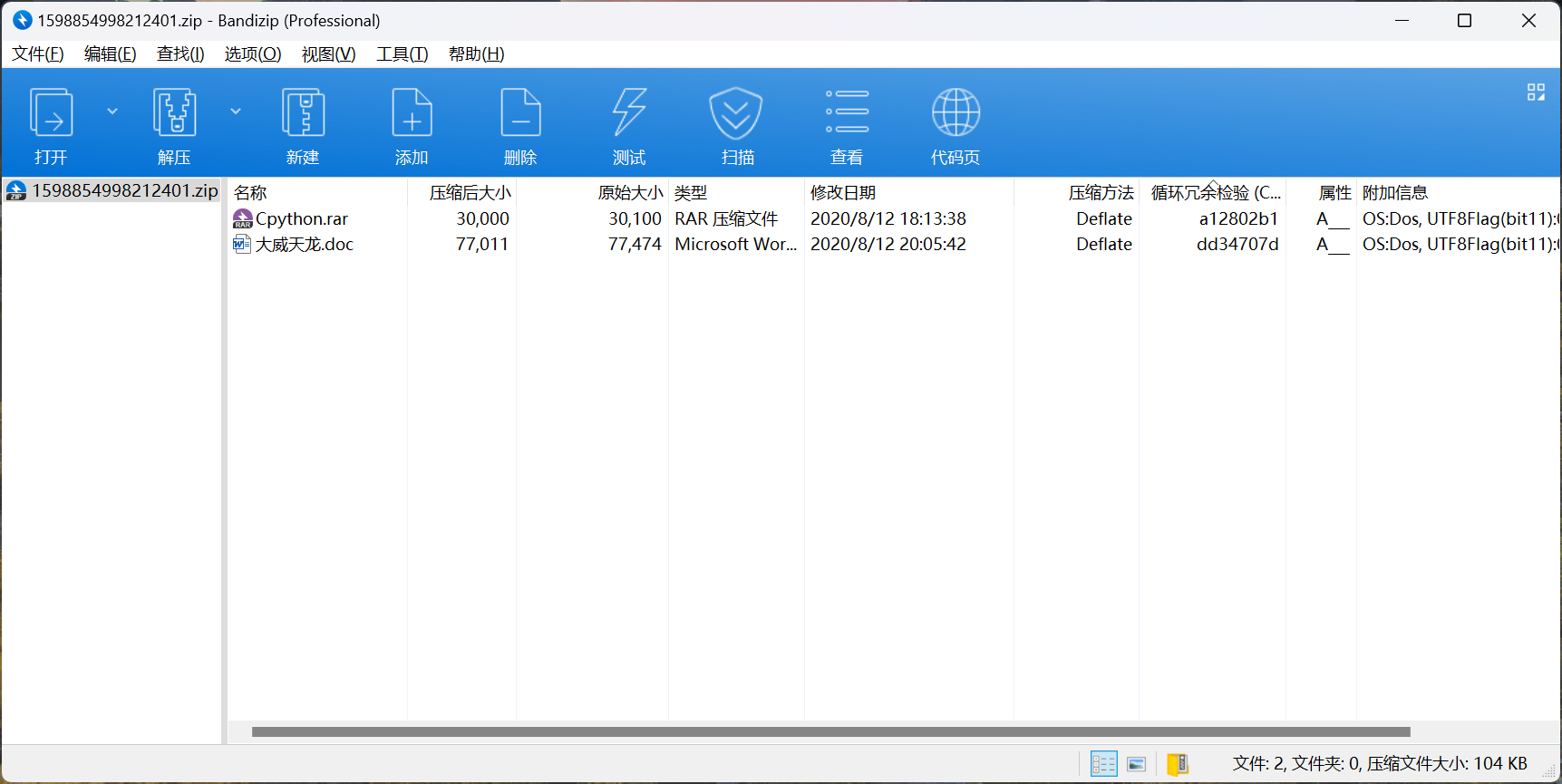Switch to details list view icon in status bar
The image size is (1562, 784).
pos(1103,764)
